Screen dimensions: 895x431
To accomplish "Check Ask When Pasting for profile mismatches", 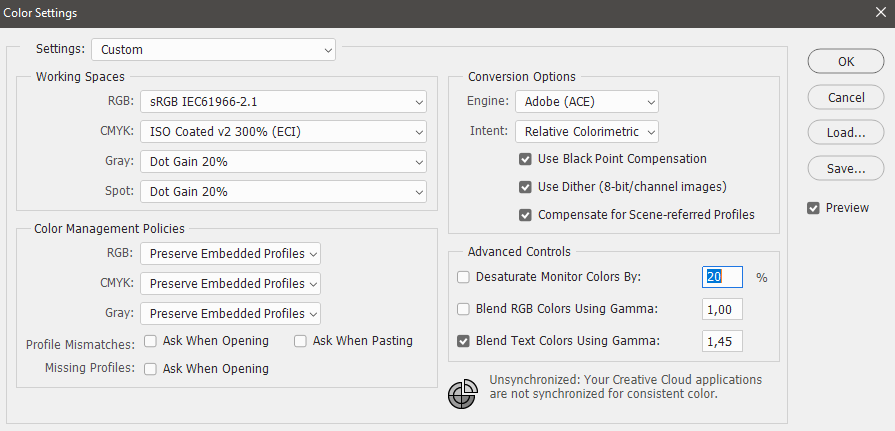I will point(300,341).
